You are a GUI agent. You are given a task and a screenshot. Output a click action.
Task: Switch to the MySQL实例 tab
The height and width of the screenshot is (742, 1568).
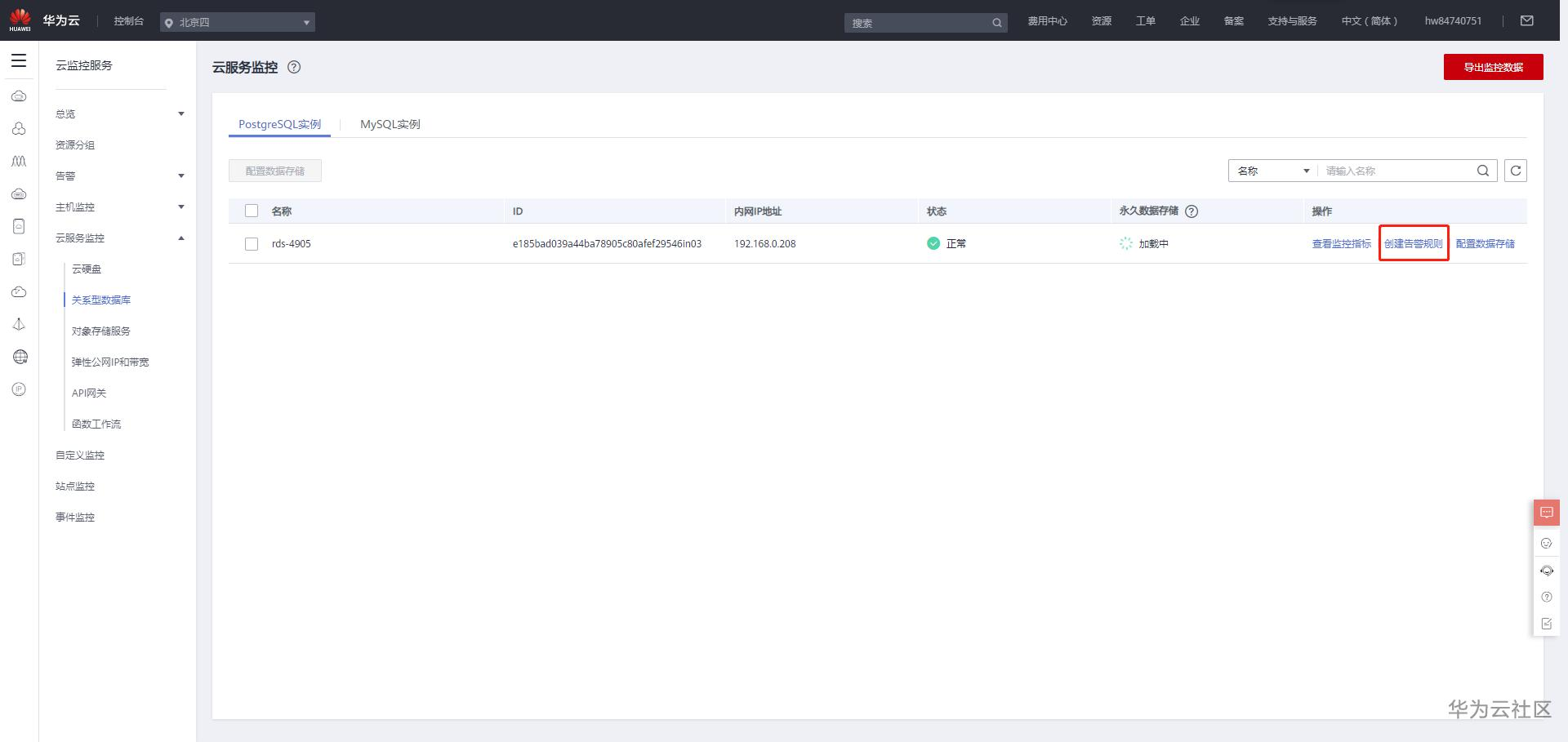pyautogui.click(x=390, y=124)
